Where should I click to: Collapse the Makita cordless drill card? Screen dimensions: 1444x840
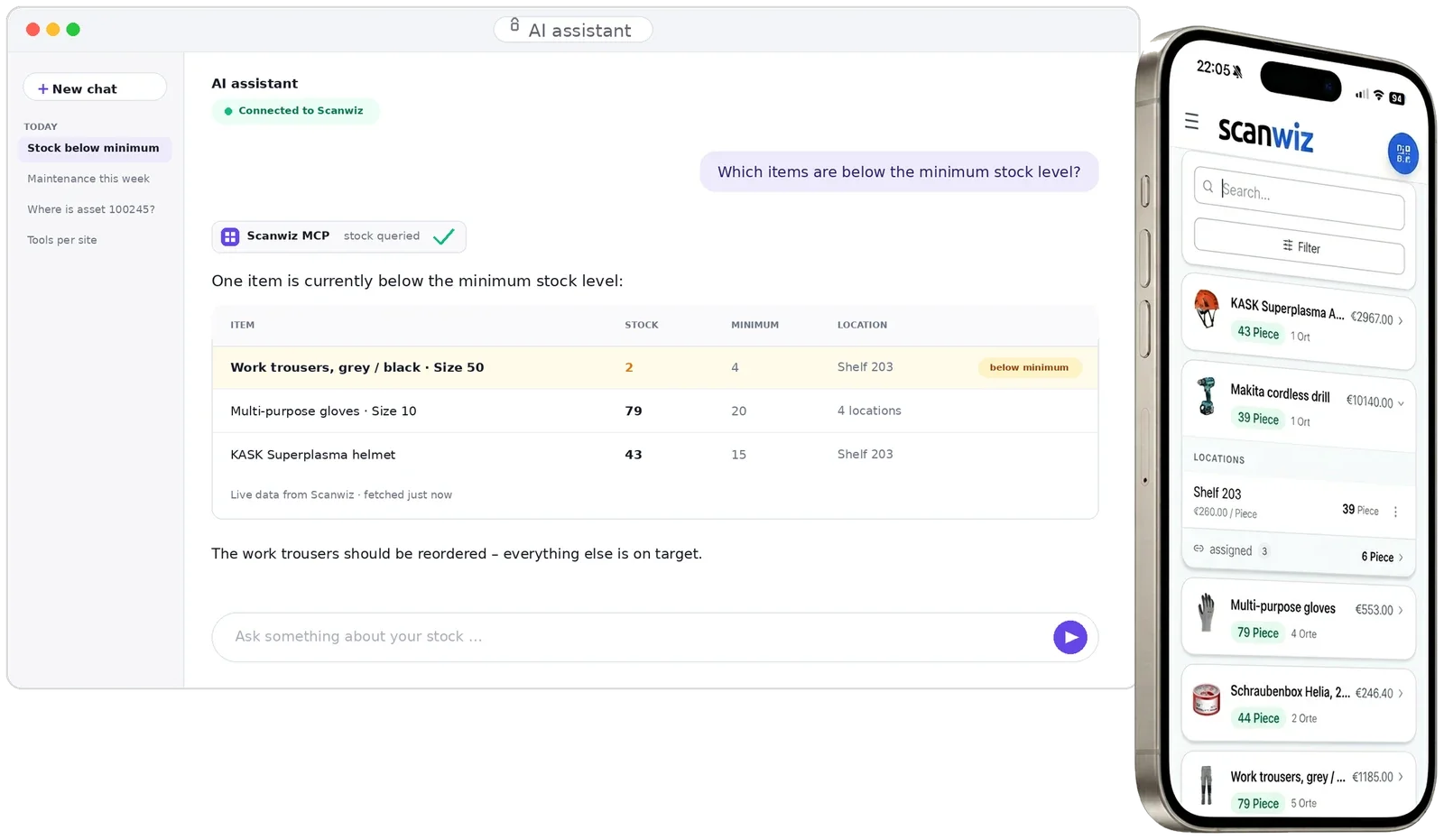[x=1401, y=403]
